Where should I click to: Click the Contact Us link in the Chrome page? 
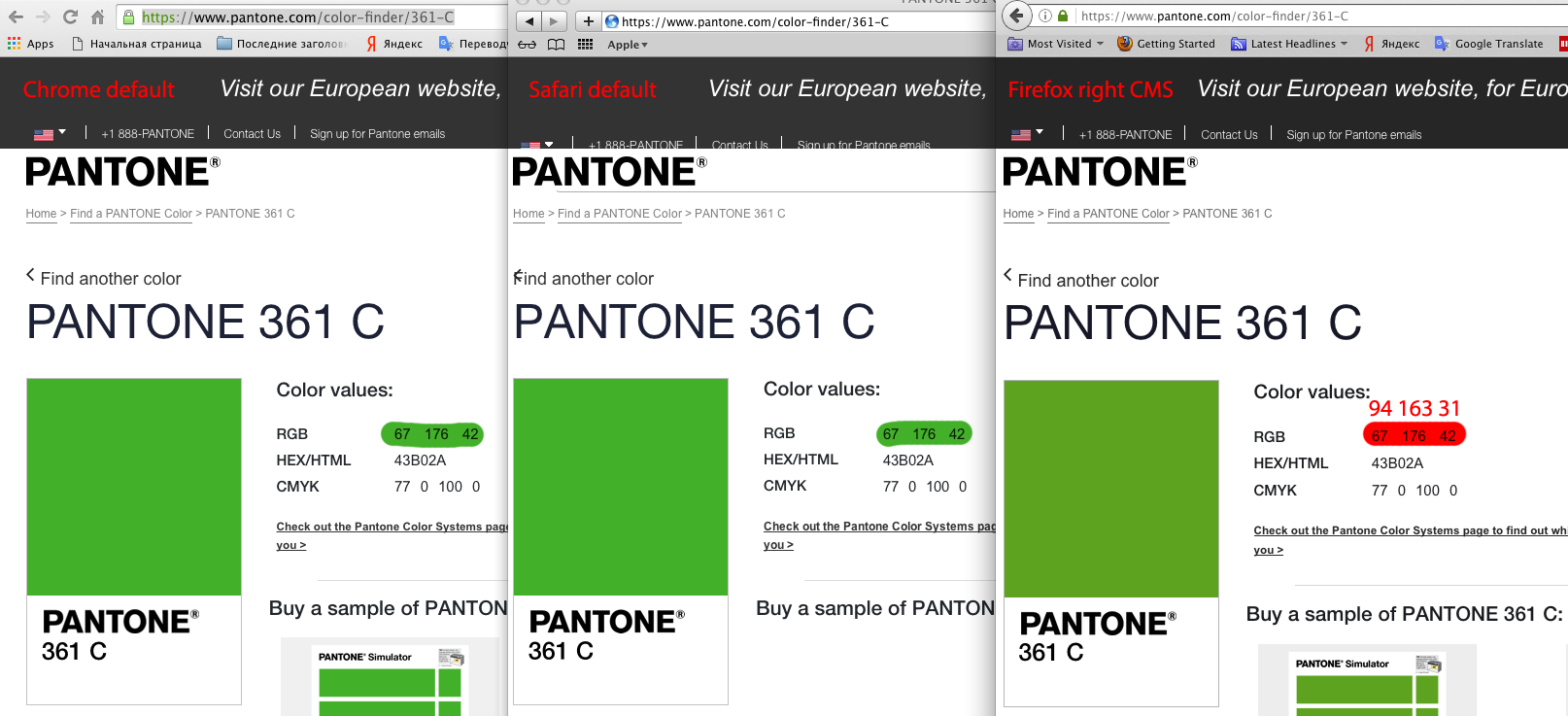pyautogui.click(x=252, y=134)
